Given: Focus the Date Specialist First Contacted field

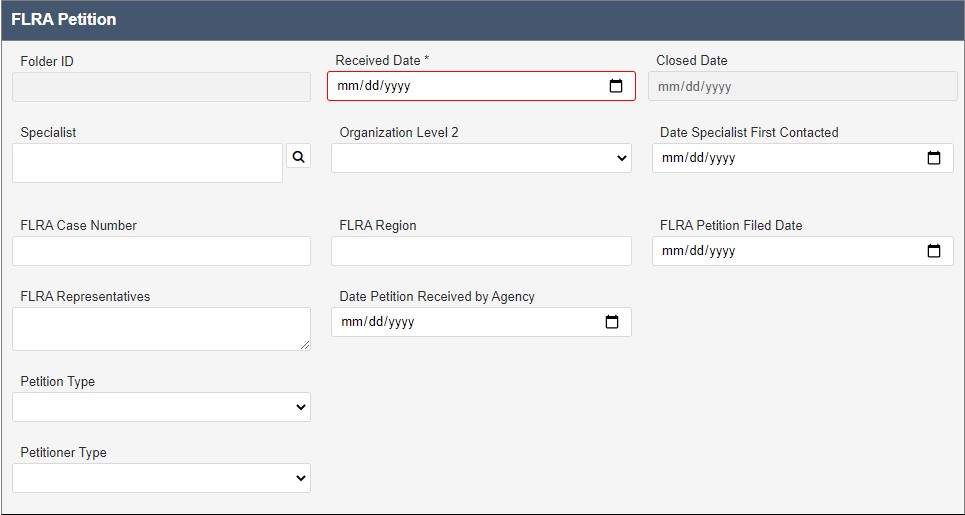Looking at the screenshot, I should click(x=803, y=158).
